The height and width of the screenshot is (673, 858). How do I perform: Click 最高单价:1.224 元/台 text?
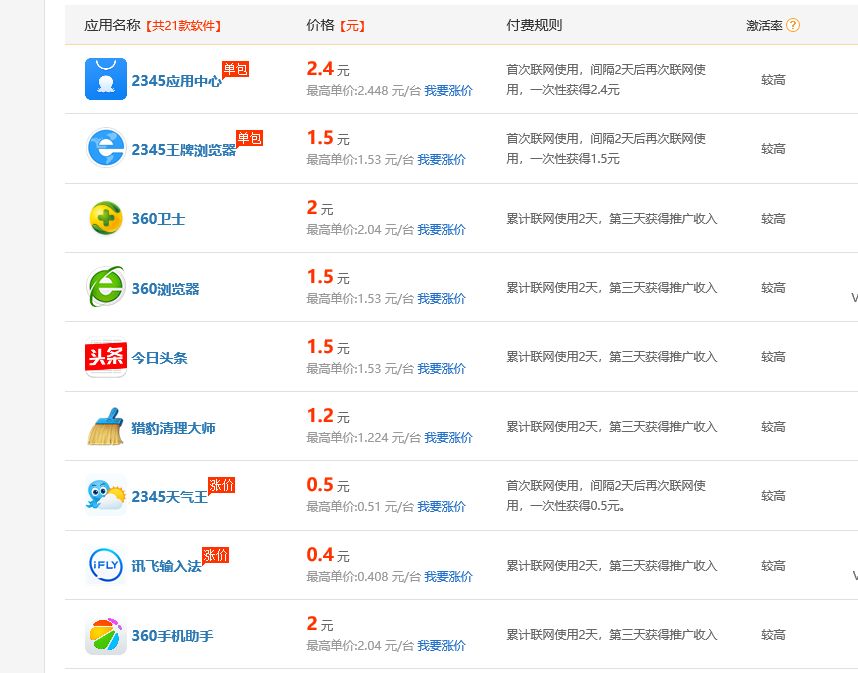pyautogui.click(x=363, y=438)
